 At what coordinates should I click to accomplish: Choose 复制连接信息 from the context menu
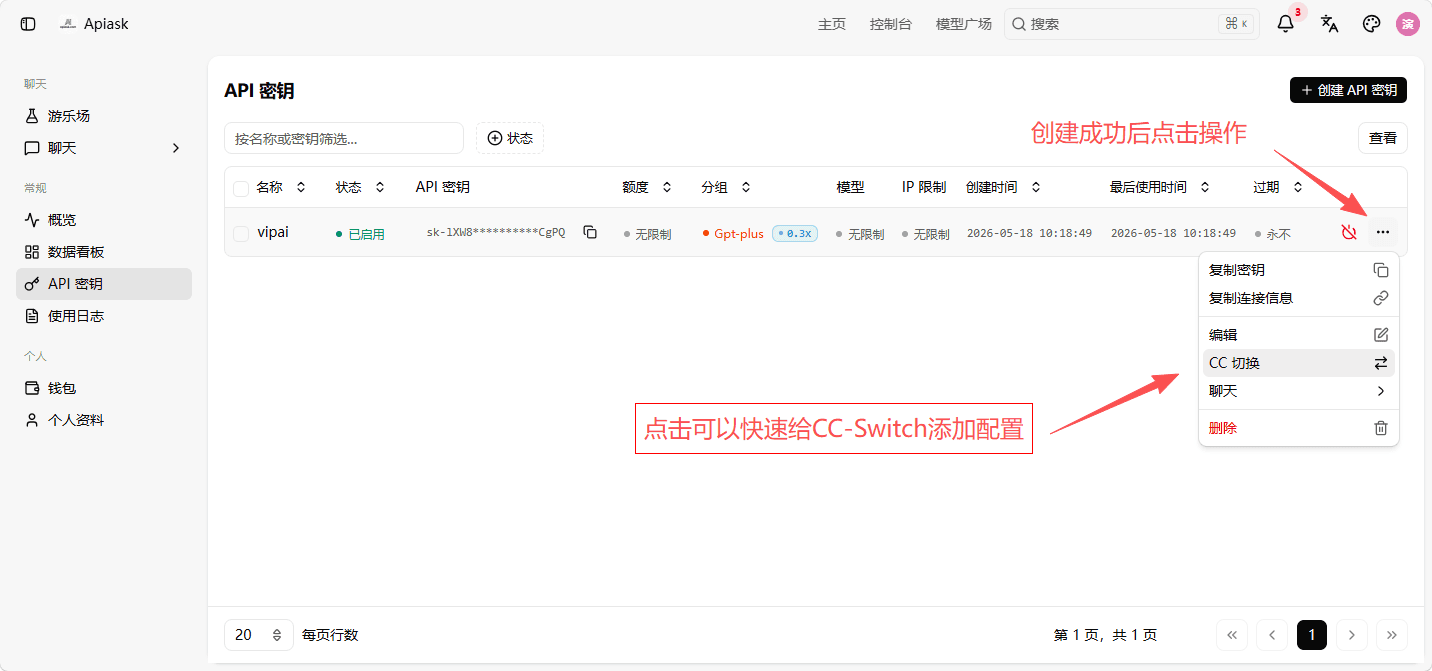1298,298
